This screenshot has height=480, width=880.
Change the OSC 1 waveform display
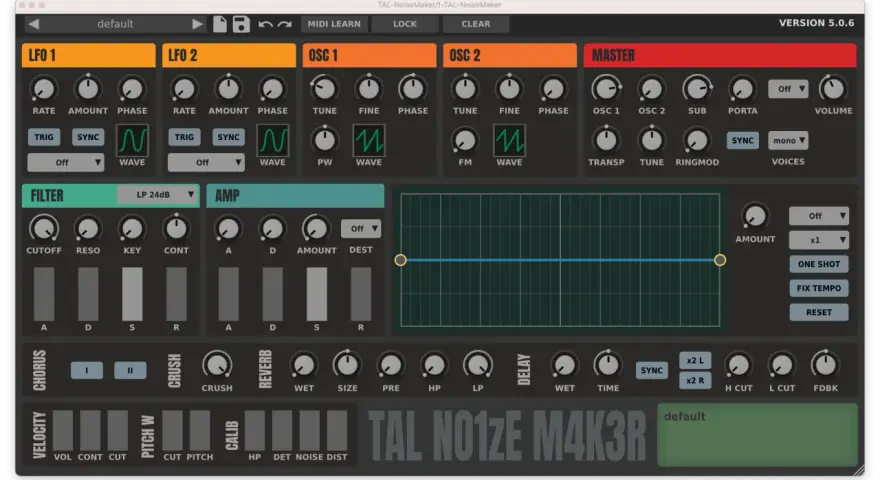pyautogui.click(x=369, y=140)
